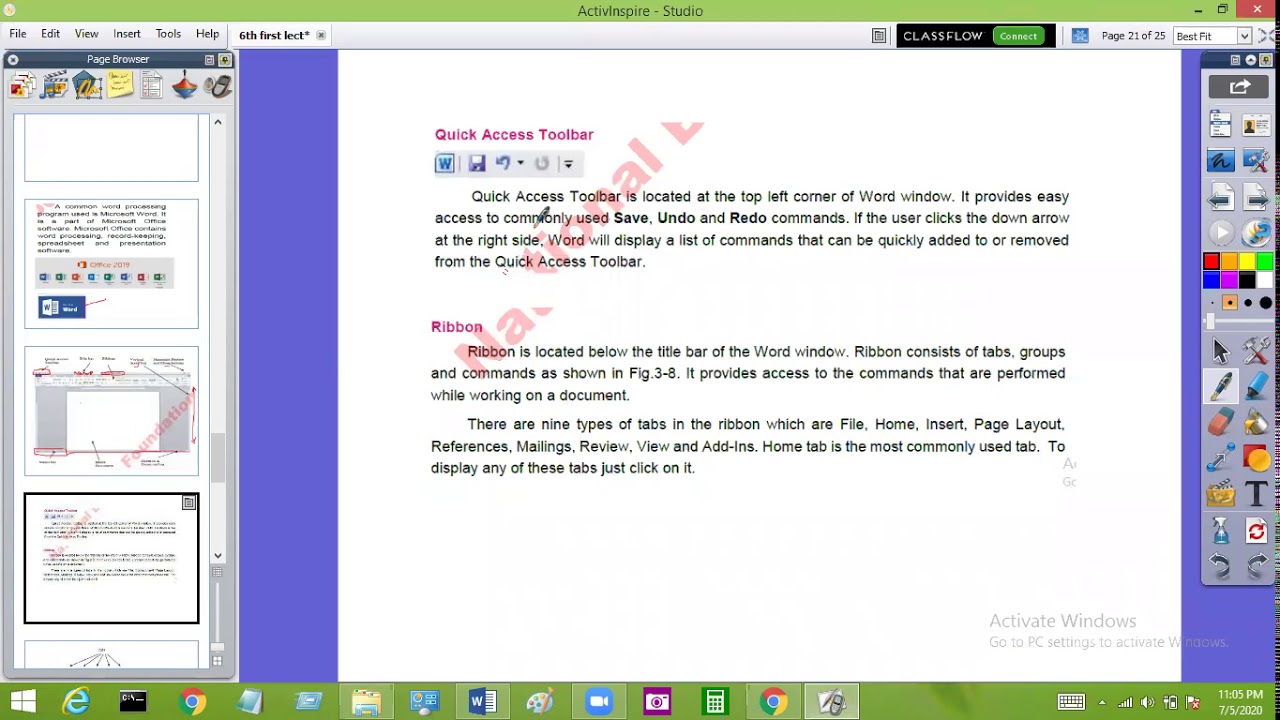Screen dimensions: 1280x720
Task: Select the Highlighter tool
Action: click(x=1257, y=387)
